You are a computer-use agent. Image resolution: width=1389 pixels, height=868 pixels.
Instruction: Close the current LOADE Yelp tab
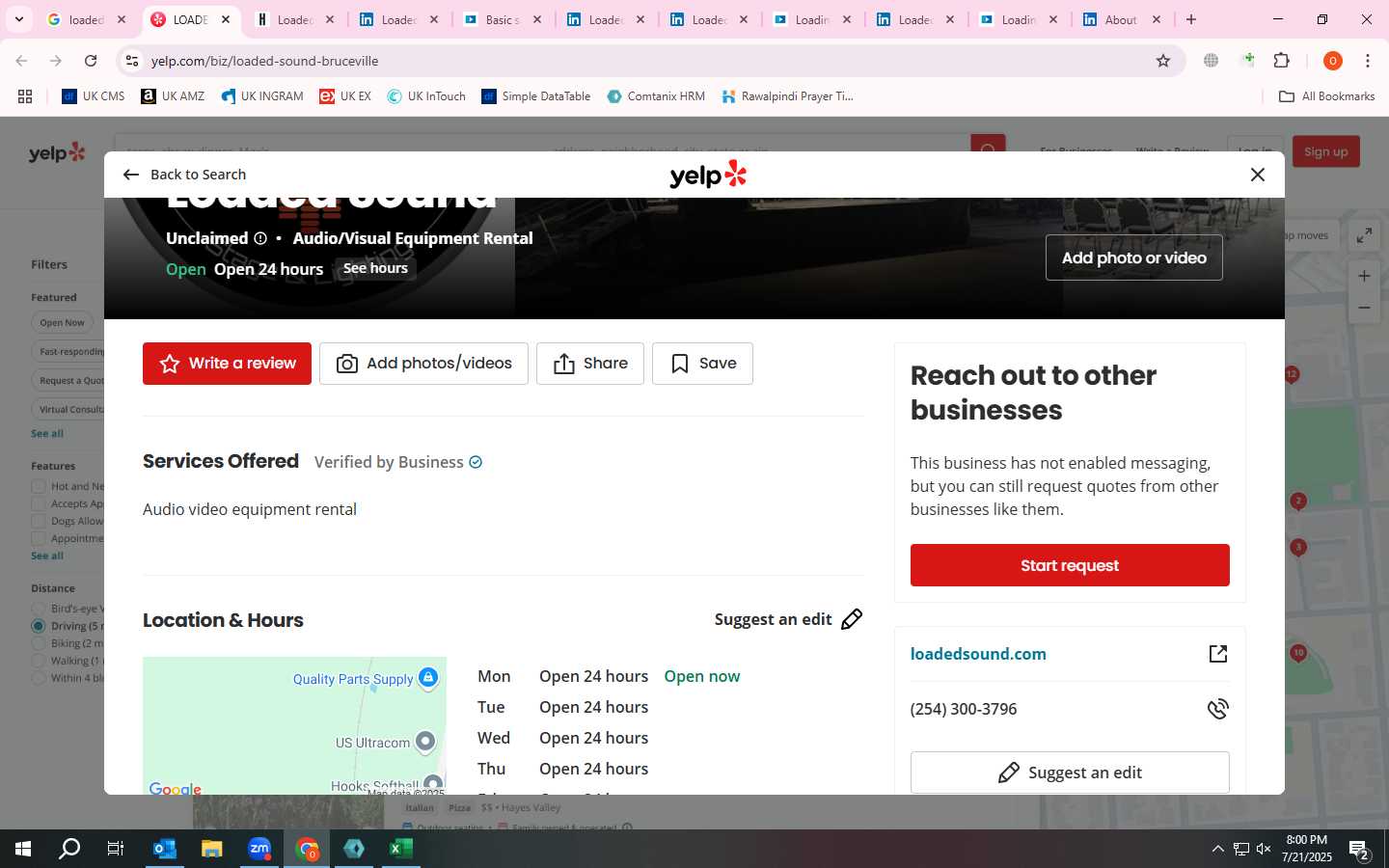tap(226, 19)
